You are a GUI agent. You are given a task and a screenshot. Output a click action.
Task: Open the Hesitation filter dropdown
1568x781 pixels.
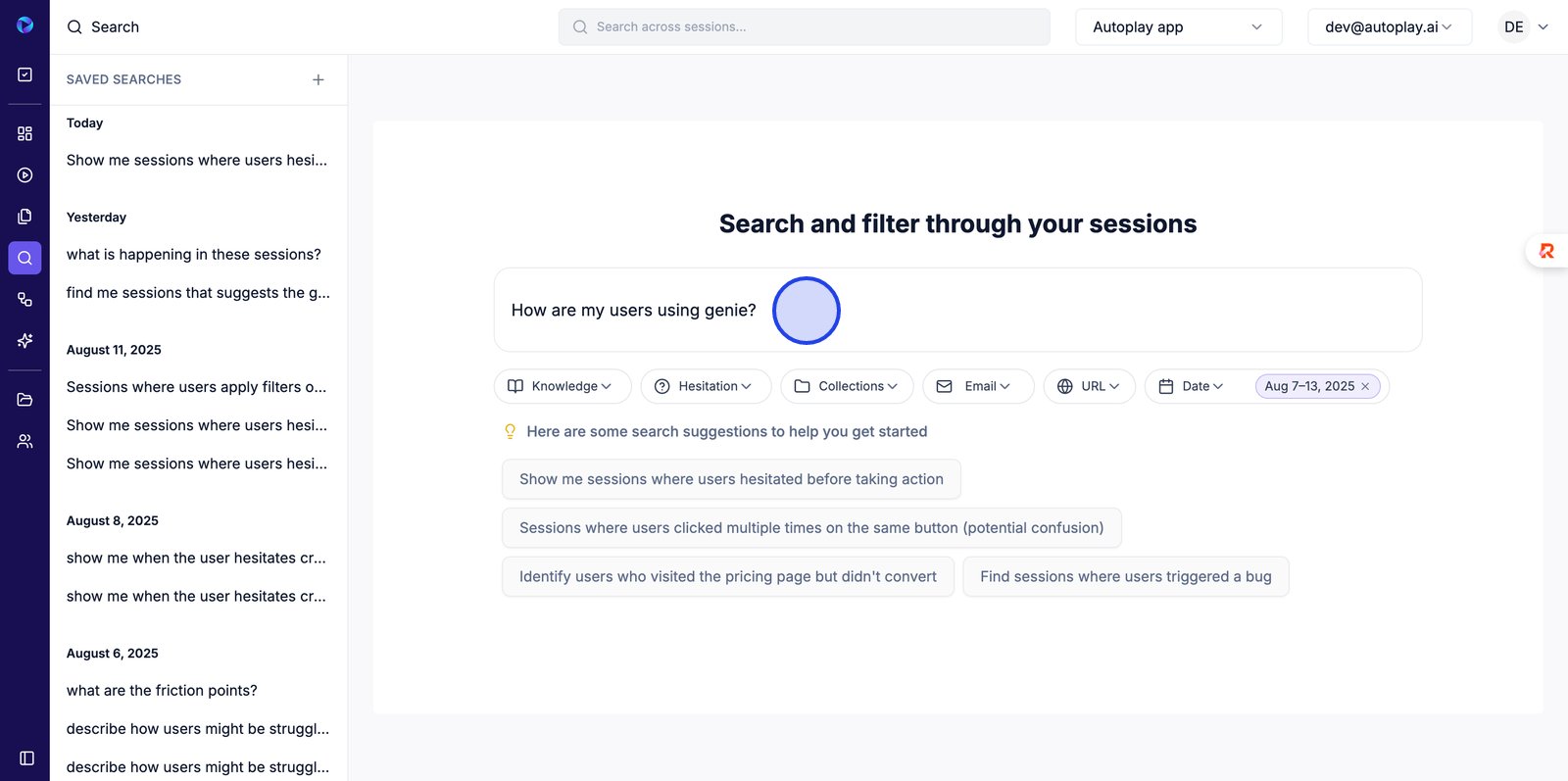(706, 387)
